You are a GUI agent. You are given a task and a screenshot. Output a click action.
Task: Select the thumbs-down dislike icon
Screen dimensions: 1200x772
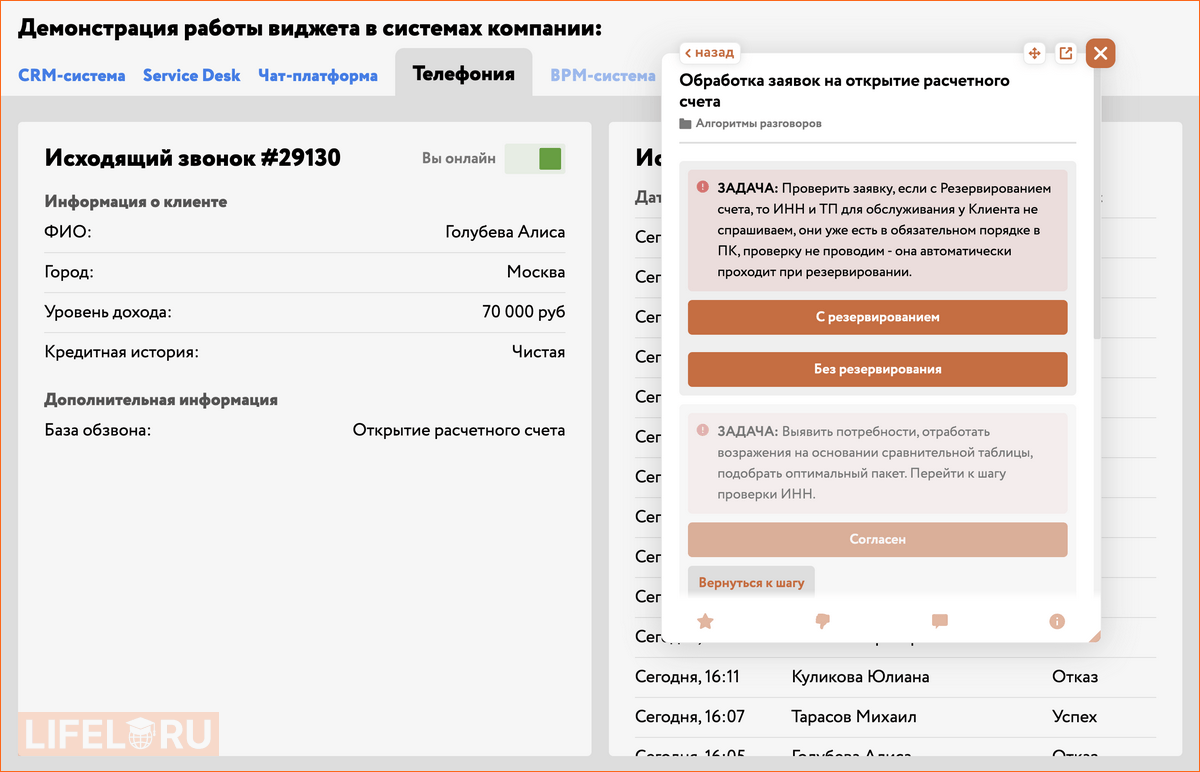pos(822,621)
